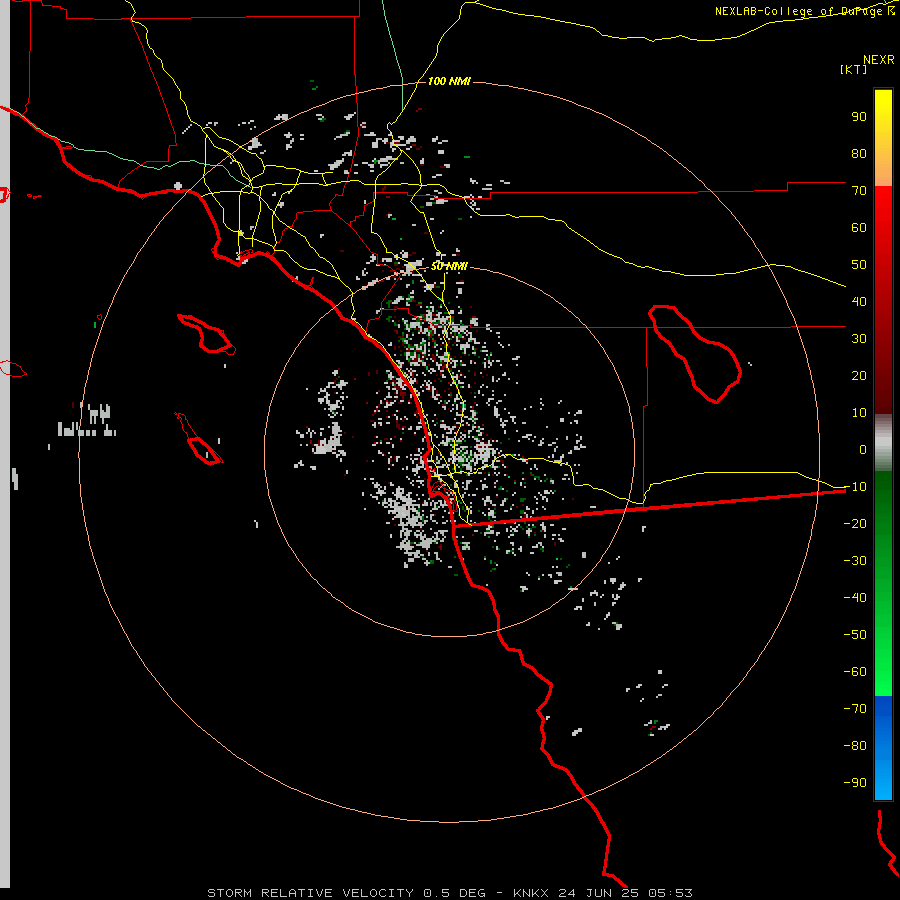Click the yellow-orange segment of the velocity color bar

pyautogui.click(x=883, y=138)
